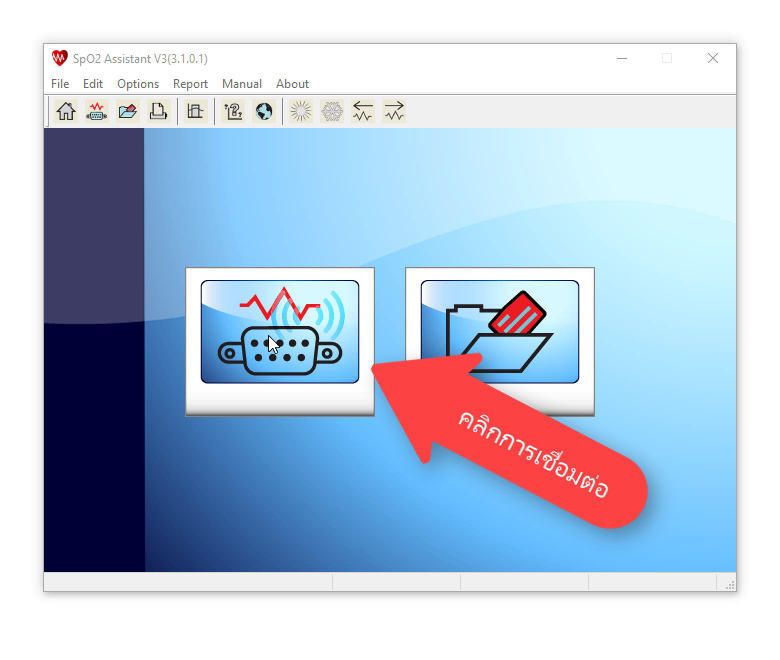Close the SpO2 Assistant window
Viewport: 780px width, 660px height.
(713, 58)
